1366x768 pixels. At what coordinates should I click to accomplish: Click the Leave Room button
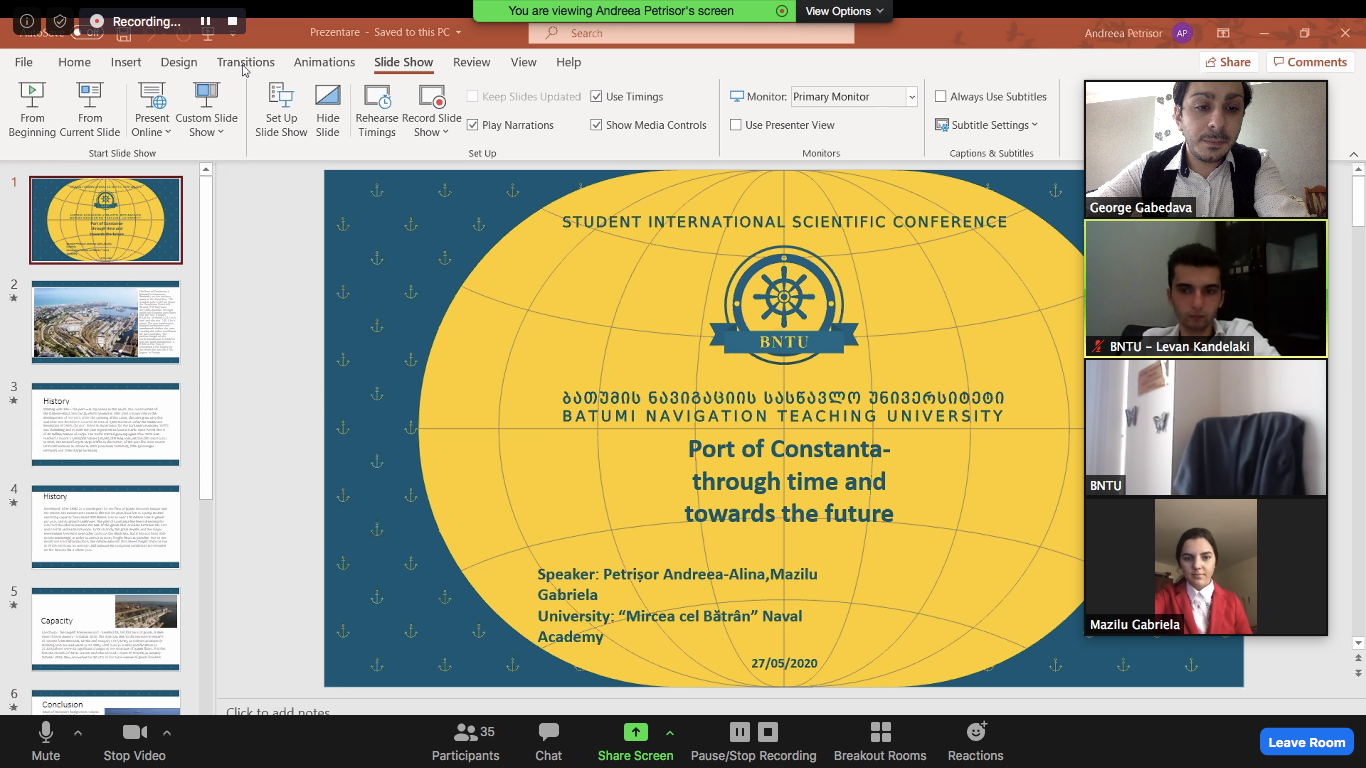point(1307,742)
